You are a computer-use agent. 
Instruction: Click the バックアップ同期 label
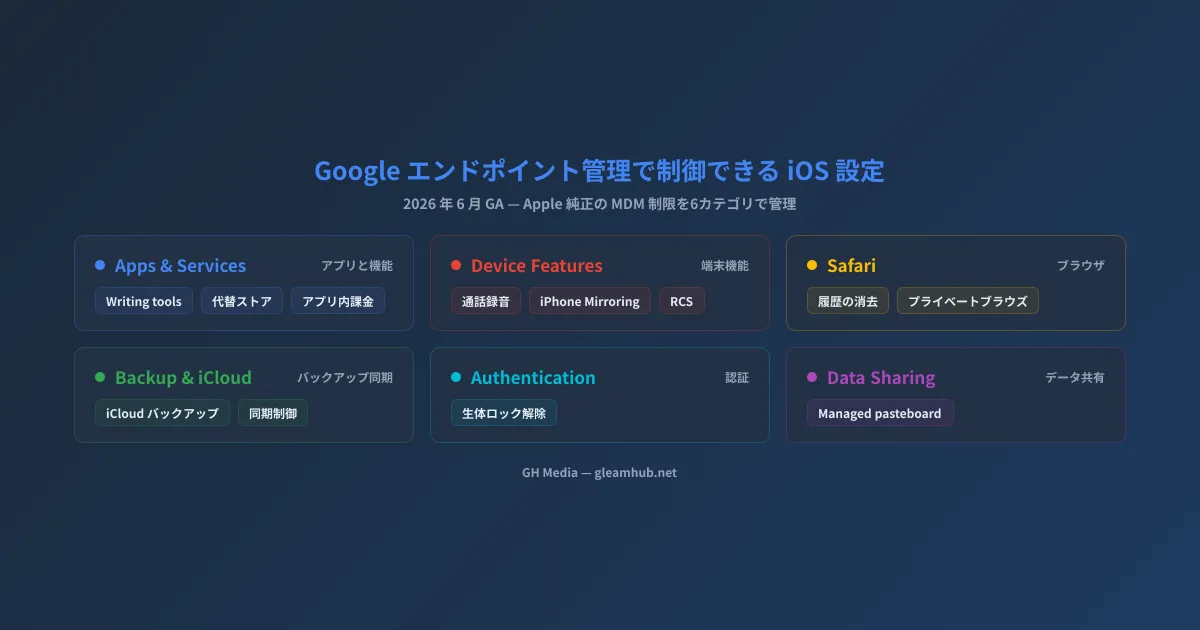pos(345,378)
